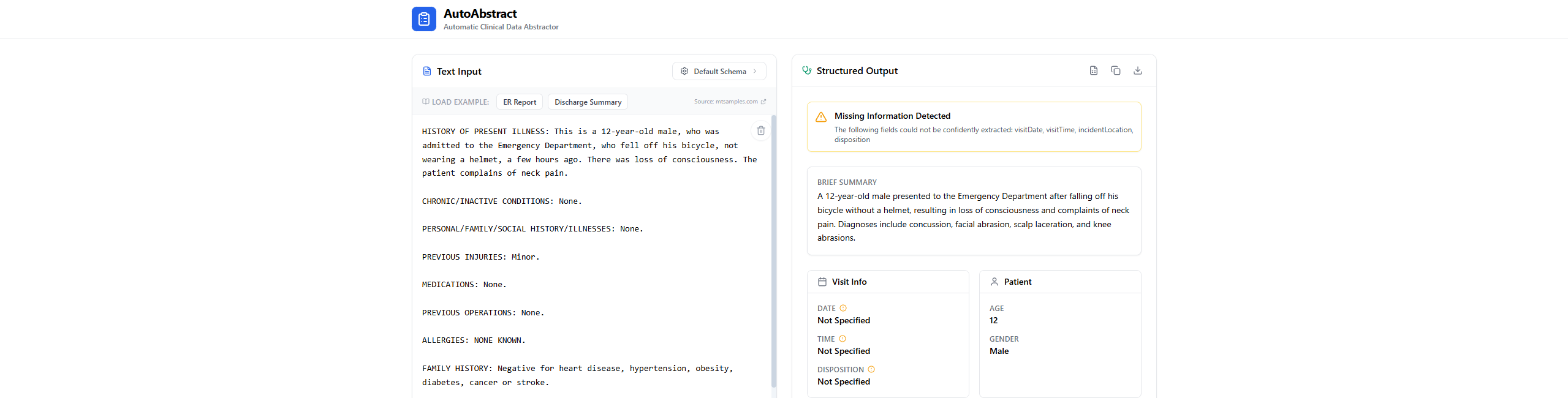
Task: Open the mtsamples.com source link
Action: [729, 102]
